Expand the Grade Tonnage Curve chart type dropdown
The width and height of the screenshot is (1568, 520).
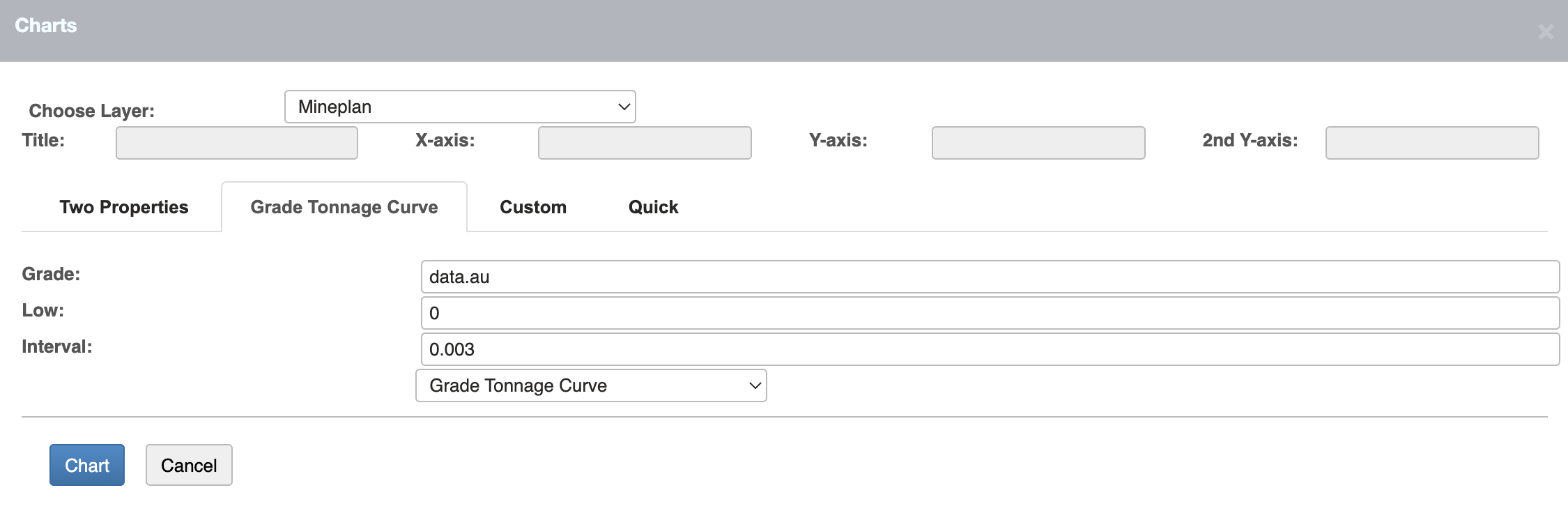click(x=591, y=385)
